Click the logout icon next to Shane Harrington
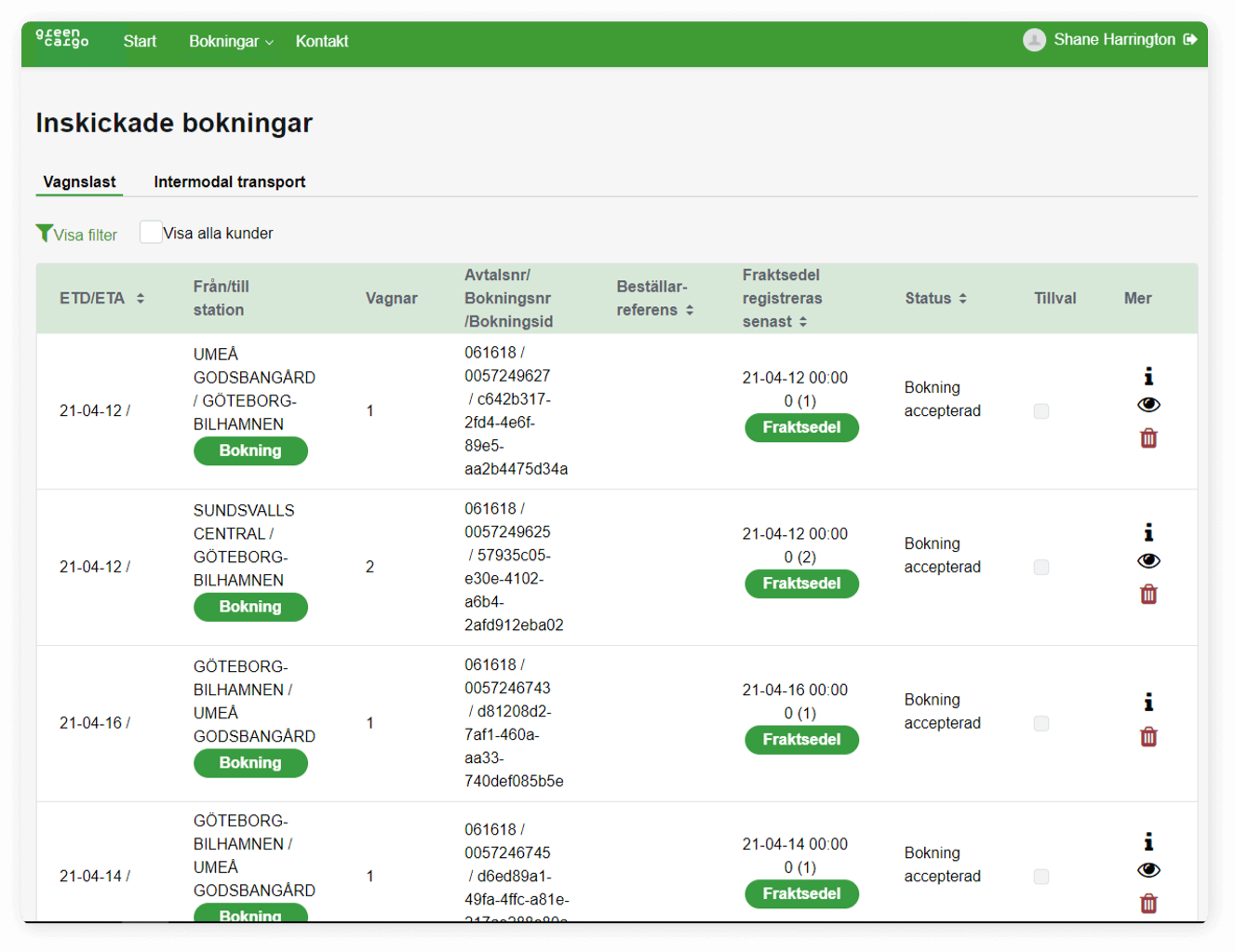Image resolution: width=1235 pixels, height=952 pixels. click(x=1190, y=40)
